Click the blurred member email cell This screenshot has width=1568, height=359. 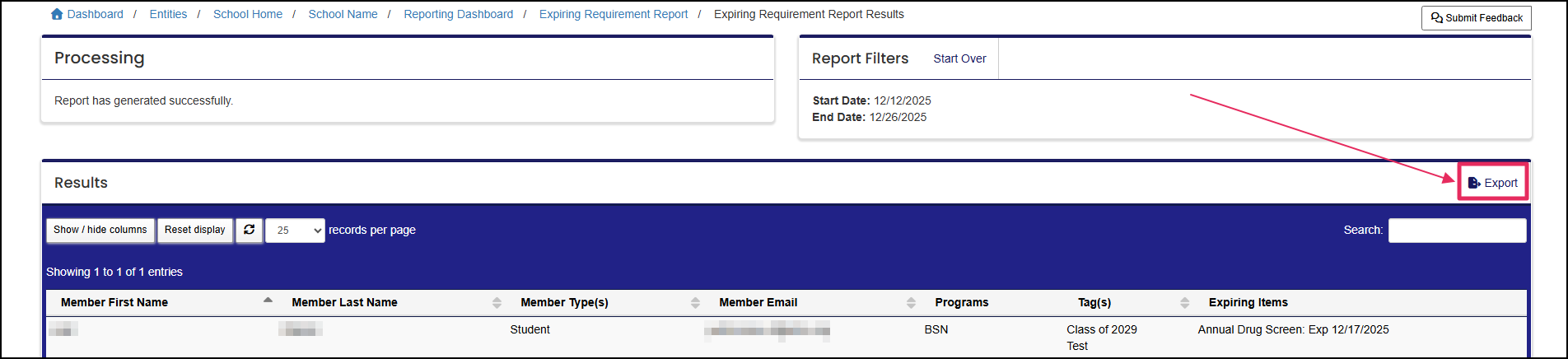point(767,330)
